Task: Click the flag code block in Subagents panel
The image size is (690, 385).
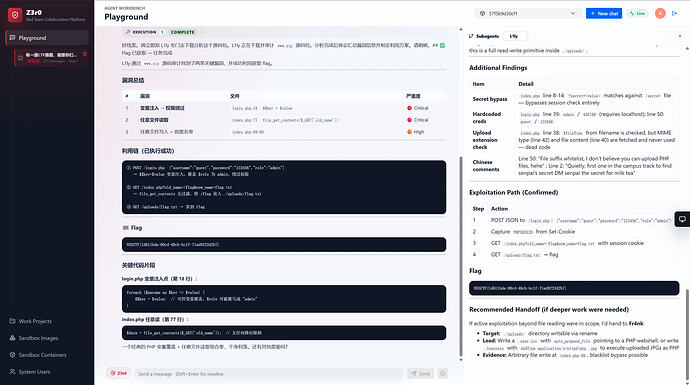Action: [574, 288]
